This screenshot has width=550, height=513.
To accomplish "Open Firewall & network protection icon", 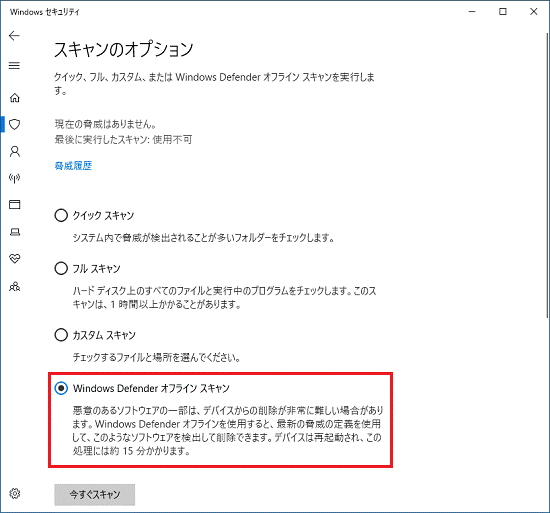I will [x=14, y=178].
